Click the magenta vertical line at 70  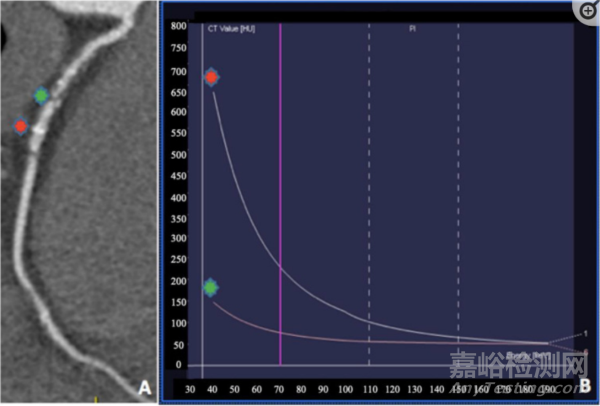coord(280,200)
